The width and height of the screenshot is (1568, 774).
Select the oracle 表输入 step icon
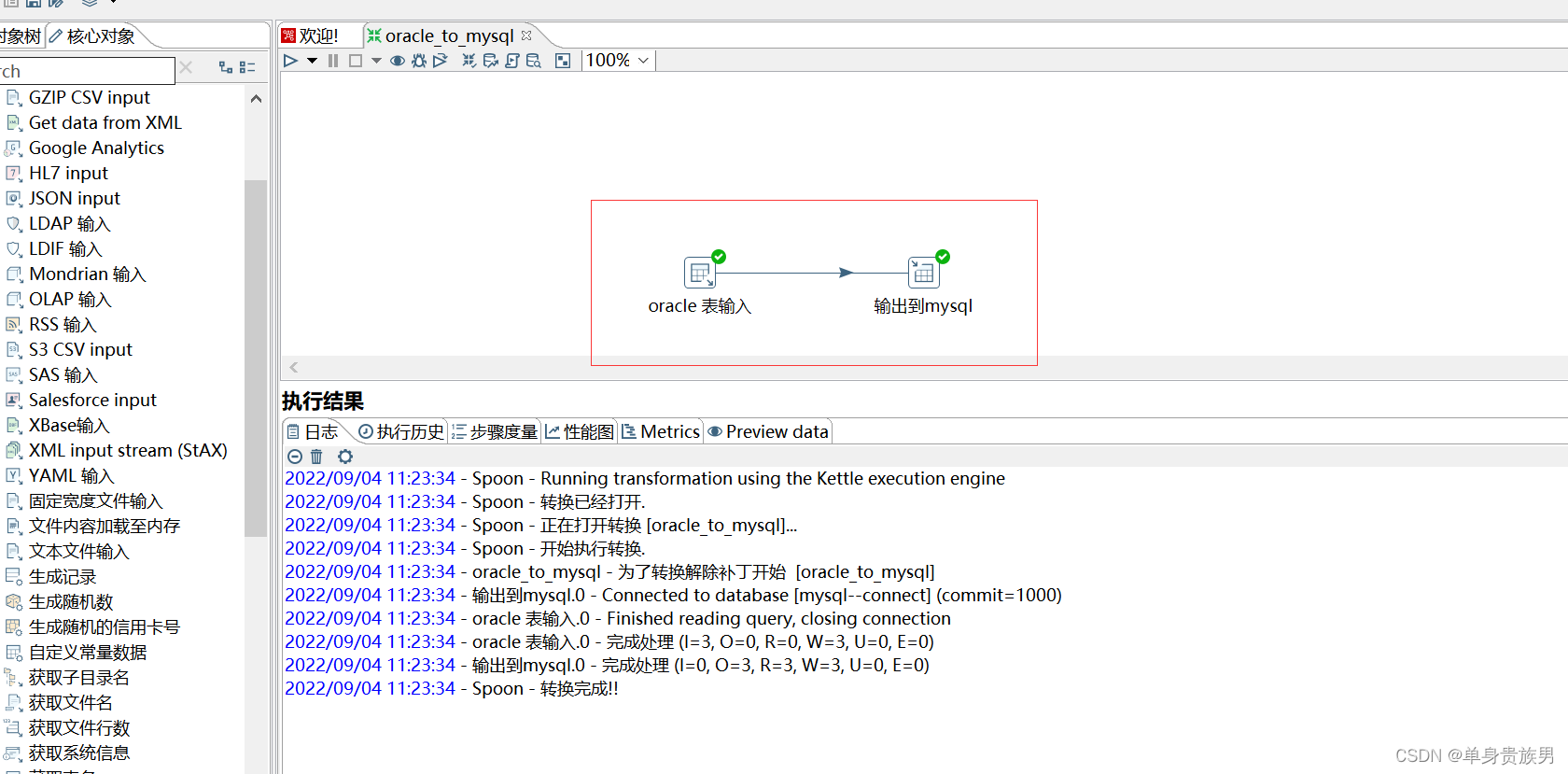700,273
